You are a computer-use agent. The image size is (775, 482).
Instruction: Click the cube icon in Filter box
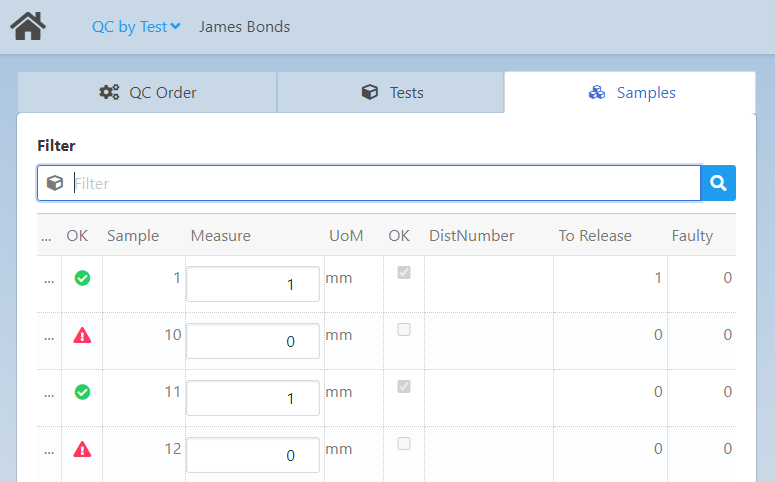[55, 183]
